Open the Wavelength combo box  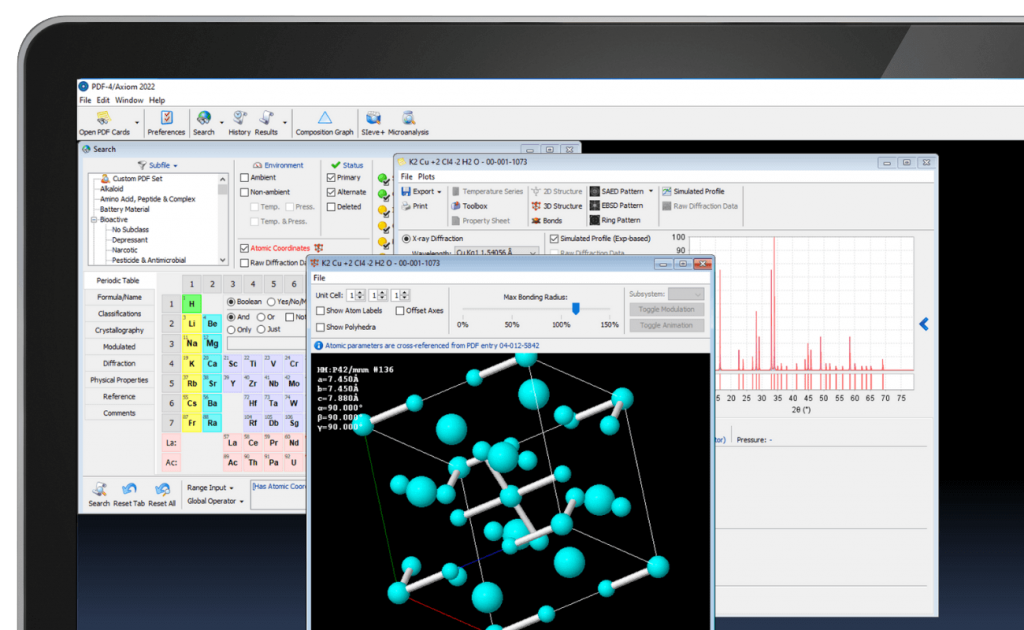pyautogui.click(x=496, y=253)
